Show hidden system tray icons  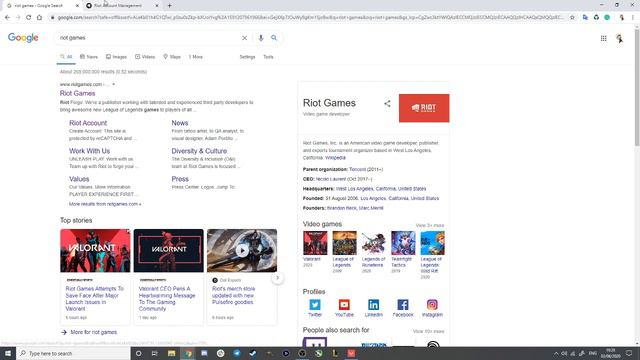click(556, 353)
